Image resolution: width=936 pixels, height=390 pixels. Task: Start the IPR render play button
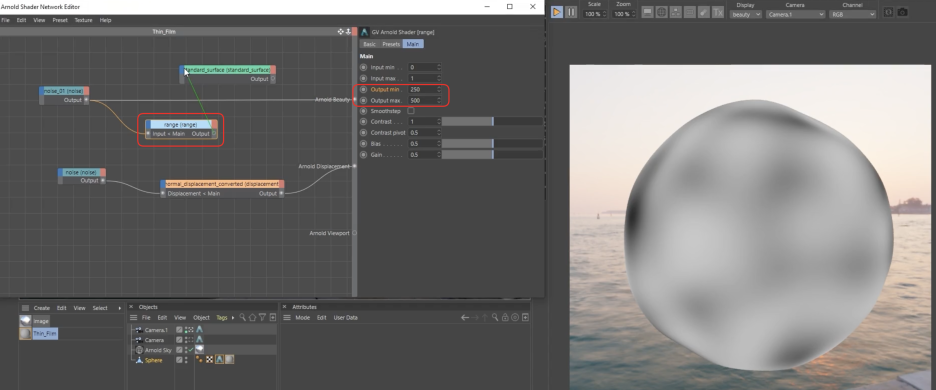[556, 12]
